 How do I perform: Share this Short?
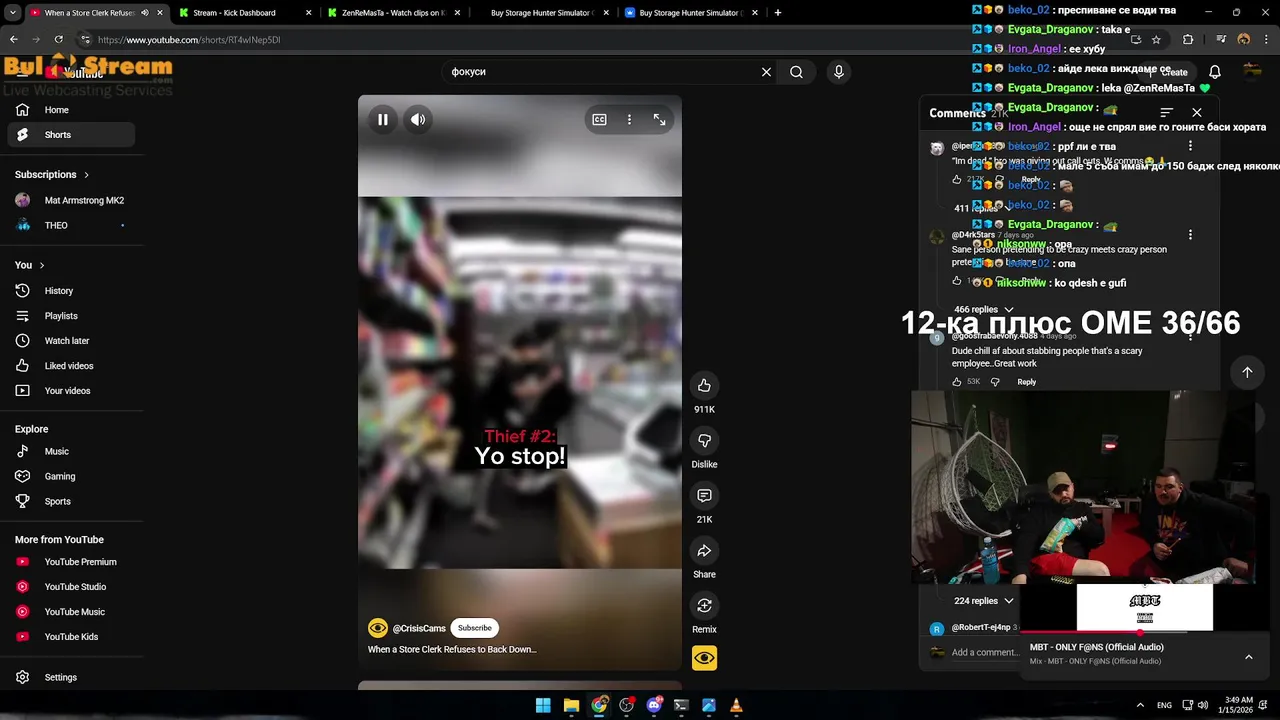point(704,551)
